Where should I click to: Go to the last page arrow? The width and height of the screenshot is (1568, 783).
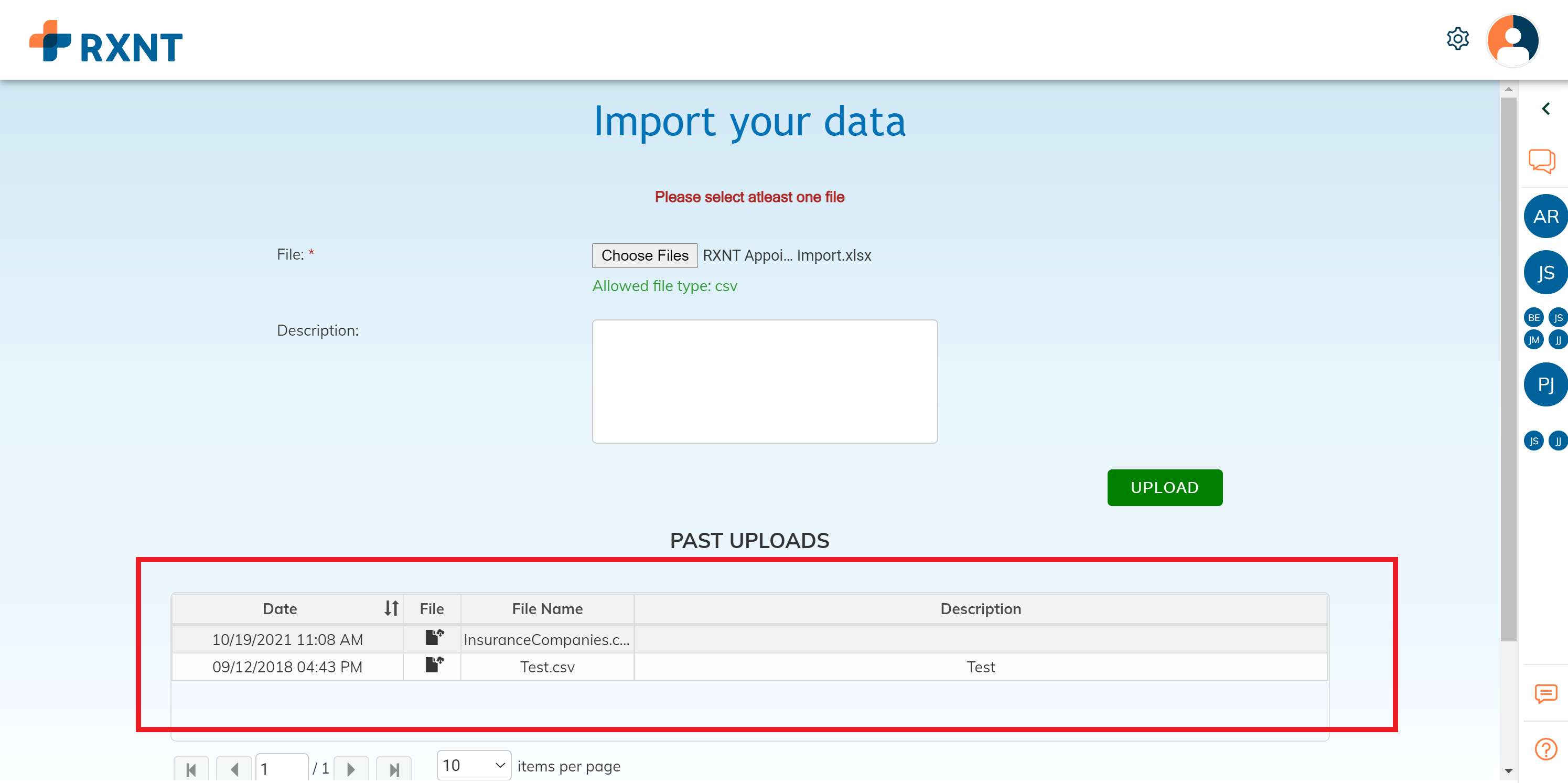point(394,769)
